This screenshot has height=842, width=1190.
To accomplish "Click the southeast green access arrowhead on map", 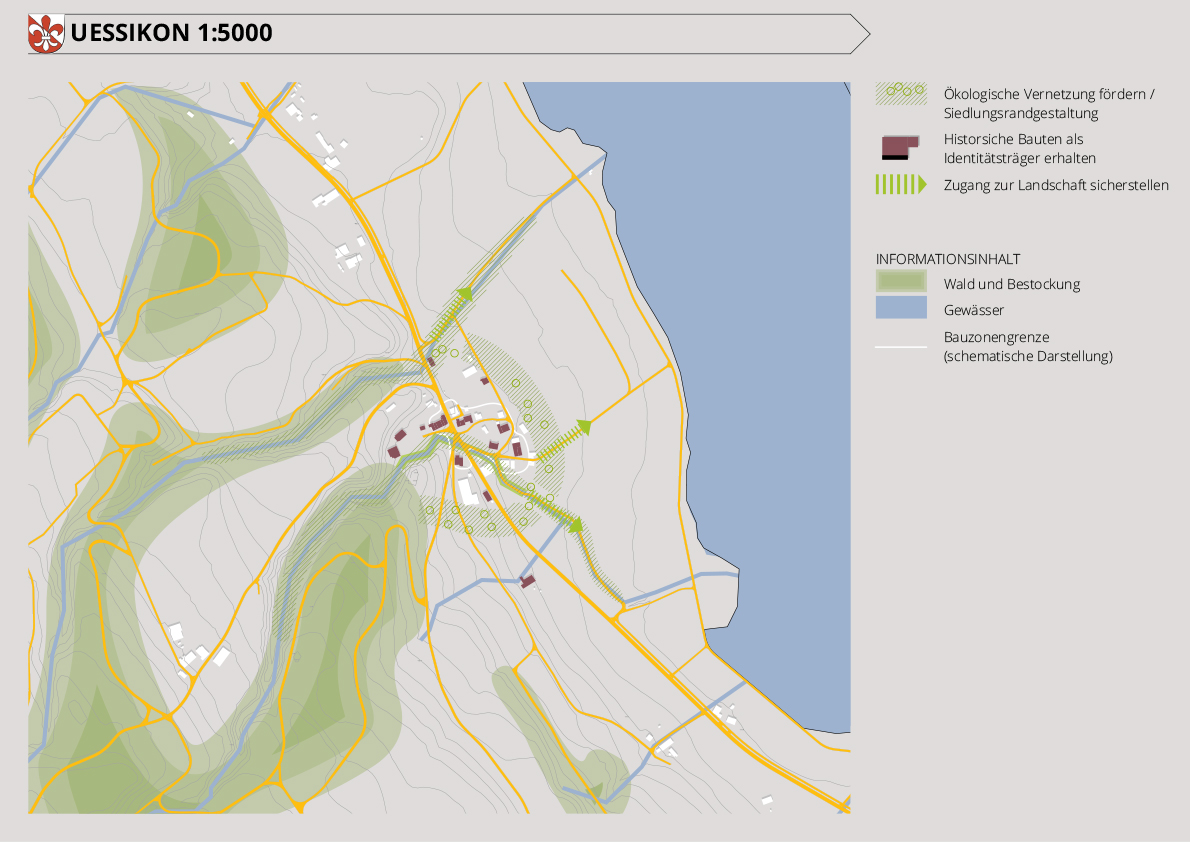I will coord(576,523).
